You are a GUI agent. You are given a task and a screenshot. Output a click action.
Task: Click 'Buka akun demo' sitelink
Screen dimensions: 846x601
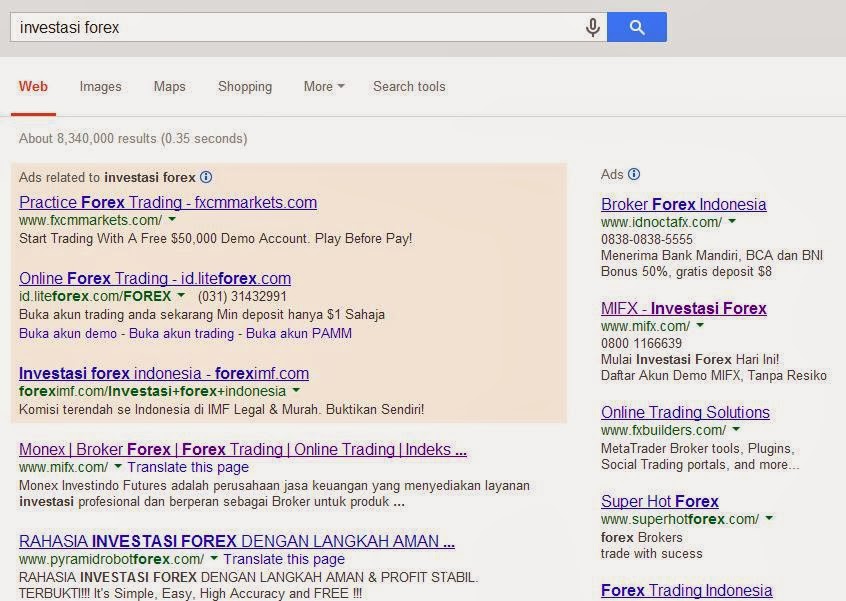tap(68, 333)
